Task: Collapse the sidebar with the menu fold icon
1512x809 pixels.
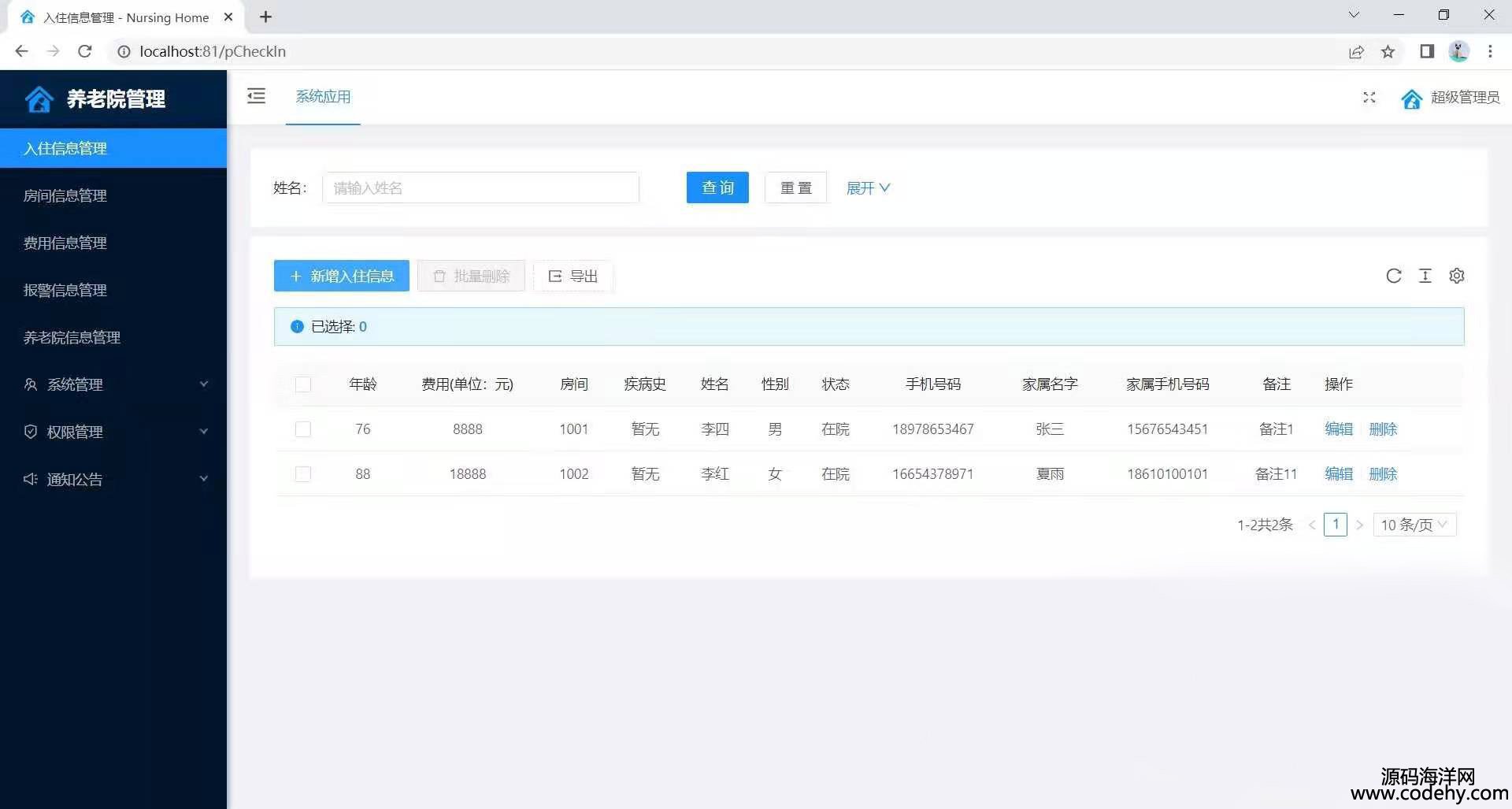Action: [x=256, y=96]
